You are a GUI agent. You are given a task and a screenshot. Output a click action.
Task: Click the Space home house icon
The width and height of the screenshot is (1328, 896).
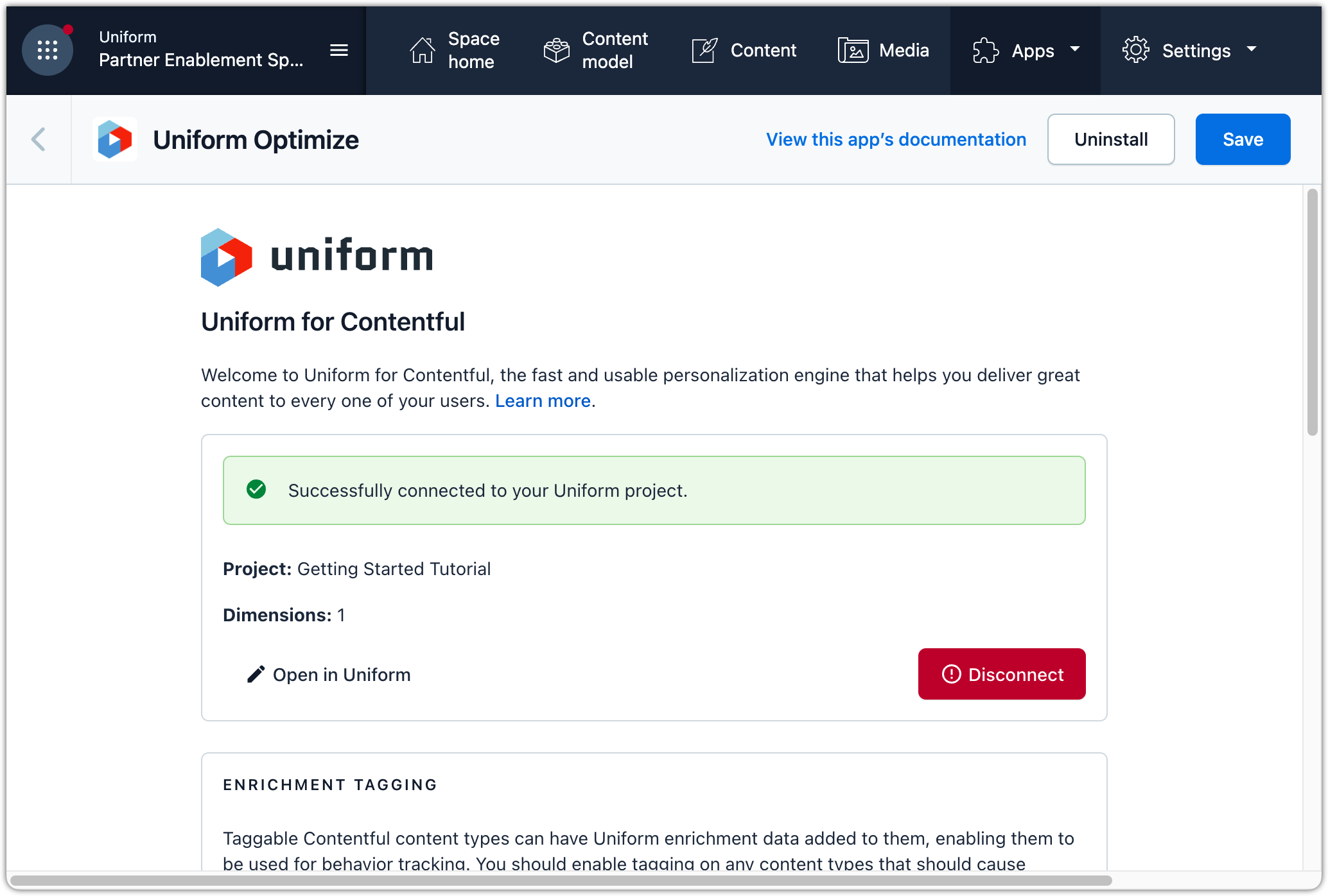(x=422, y=50)
